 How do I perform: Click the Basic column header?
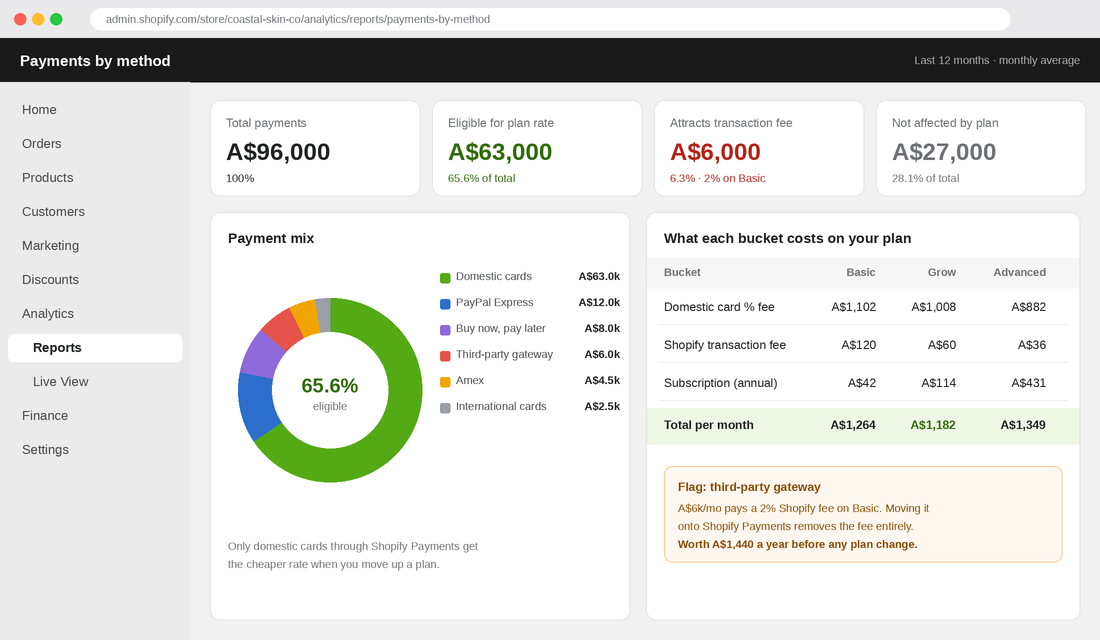point(861,272)
